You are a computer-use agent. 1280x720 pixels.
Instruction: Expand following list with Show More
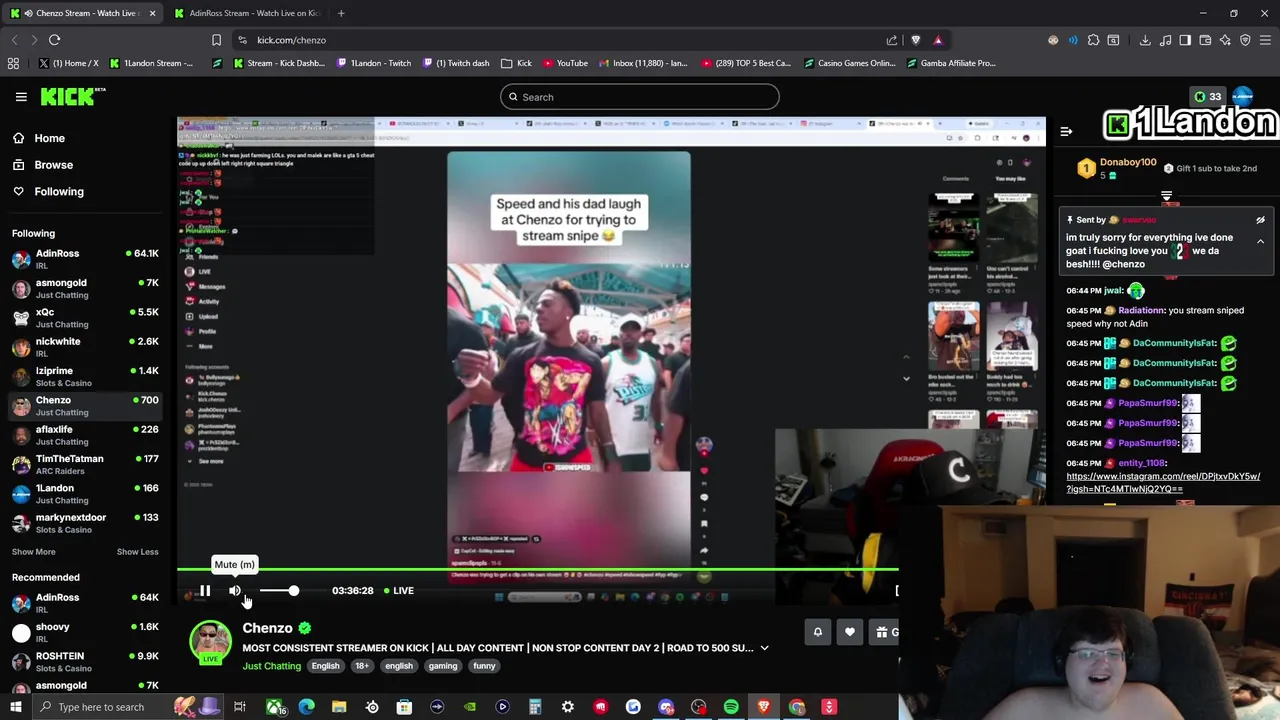[33, 552]
